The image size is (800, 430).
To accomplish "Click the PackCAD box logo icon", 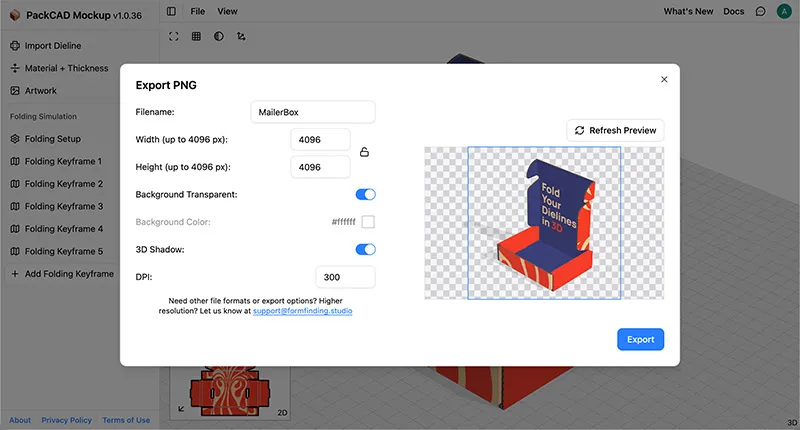I will 15,15.
